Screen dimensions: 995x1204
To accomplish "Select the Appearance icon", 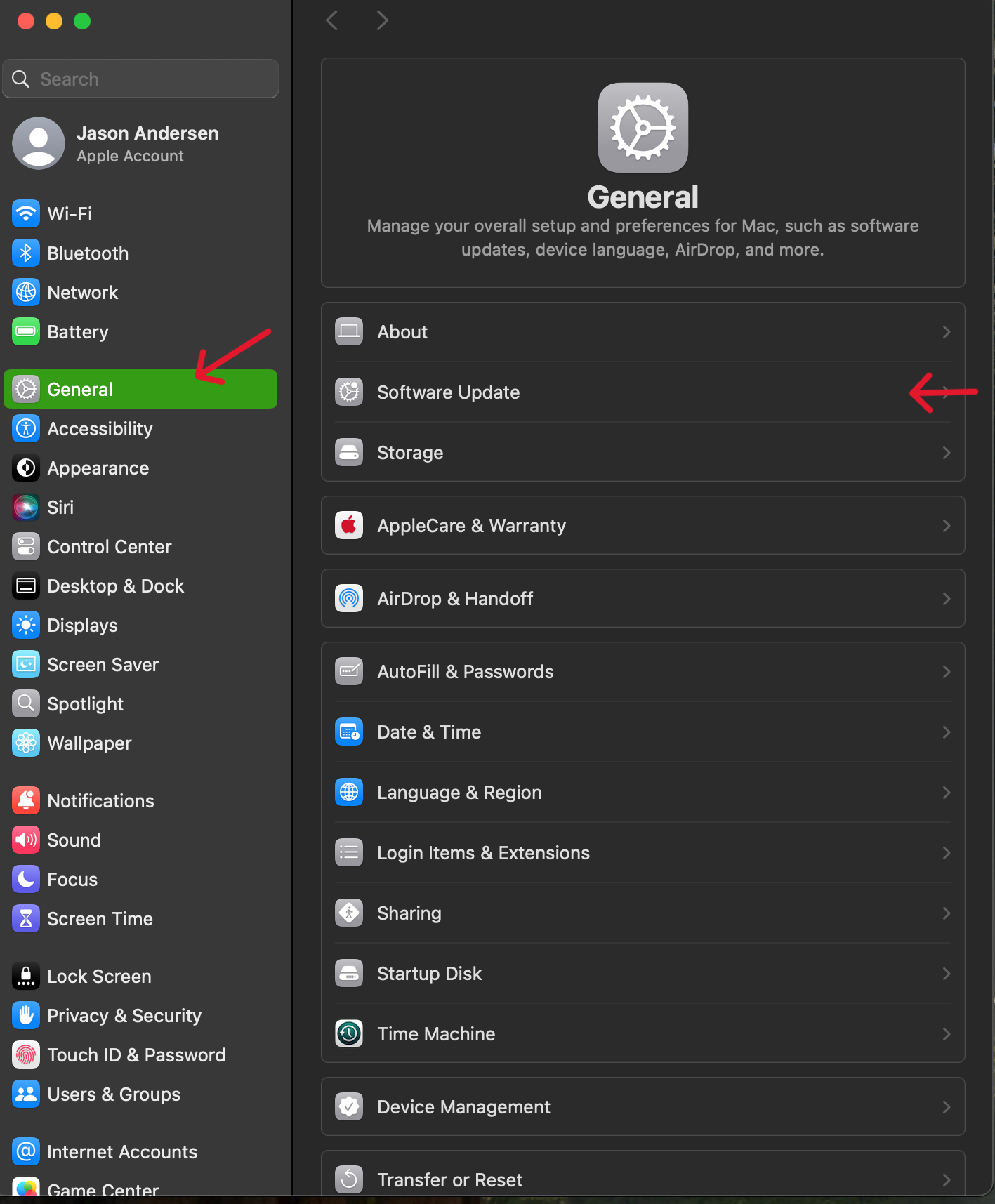I will point(26,468).
